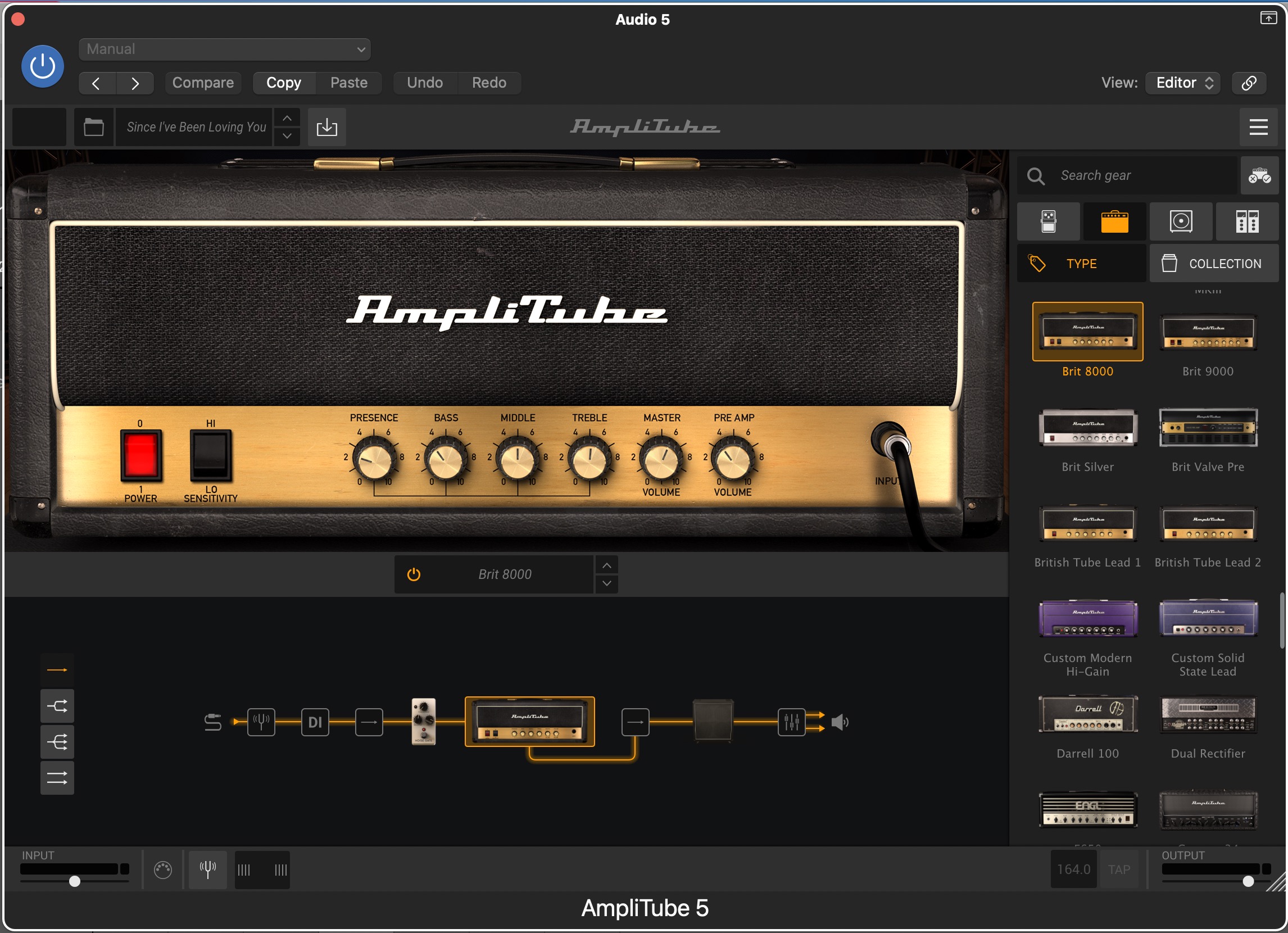This screenshot has width=1288, height=933.
Task: Select the cabinet block in signal chain
Action: (x=713, y=721)
